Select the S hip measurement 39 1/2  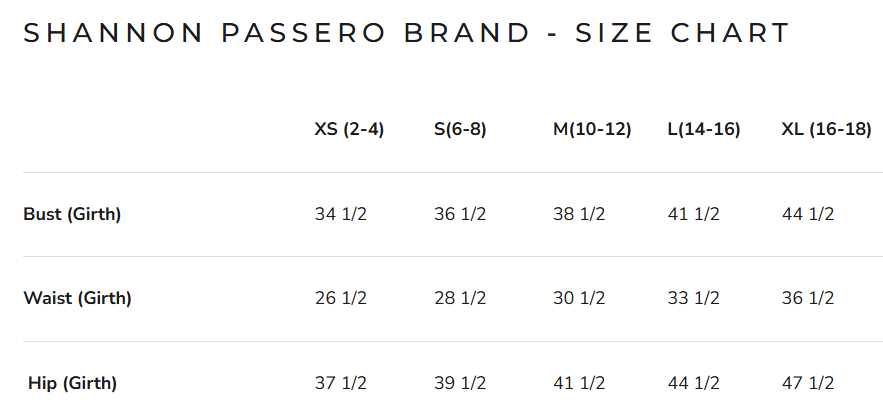[460, 383]
